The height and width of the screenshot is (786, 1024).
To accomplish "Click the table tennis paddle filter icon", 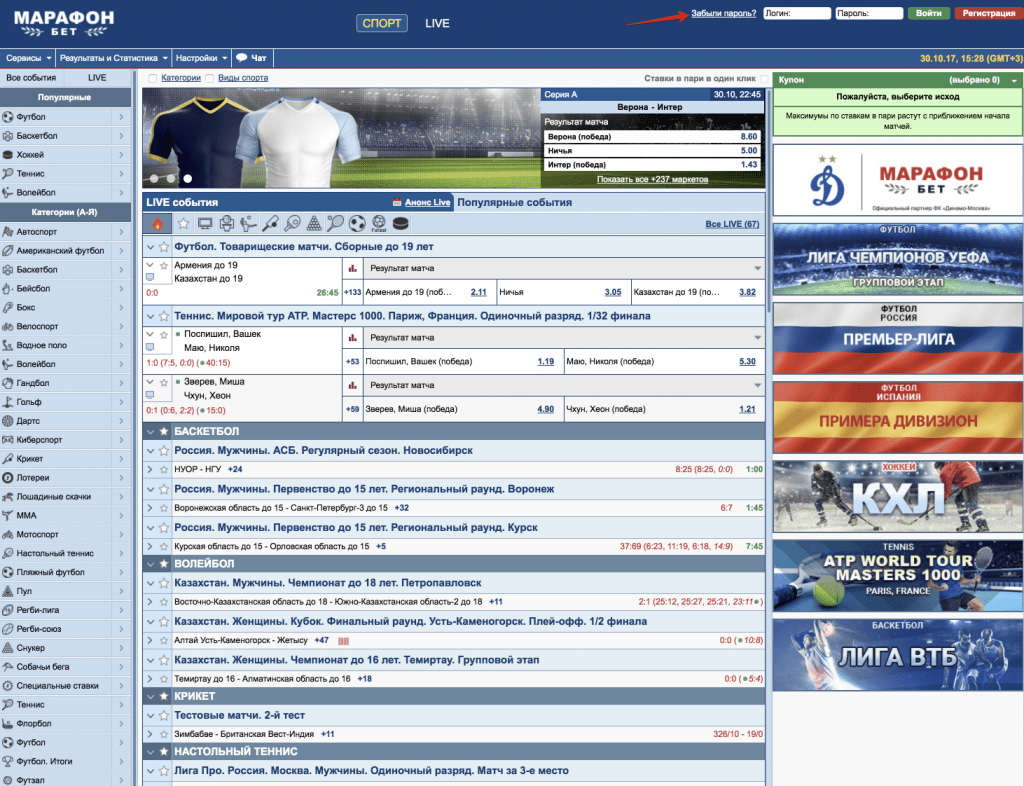I will tap(292, 223).
